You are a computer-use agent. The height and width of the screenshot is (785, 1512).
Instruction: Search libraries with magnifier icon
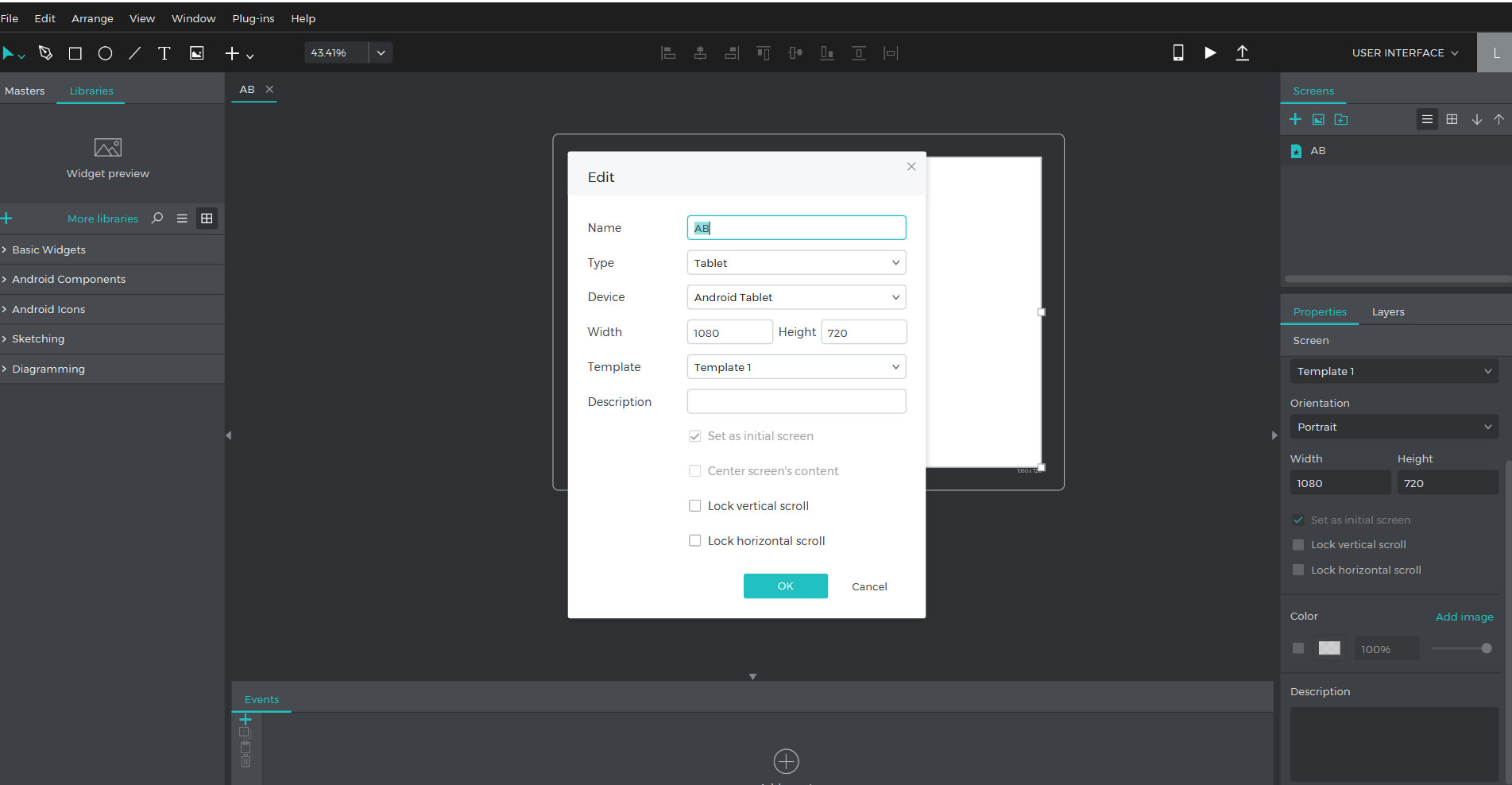(x=157, y=218)
